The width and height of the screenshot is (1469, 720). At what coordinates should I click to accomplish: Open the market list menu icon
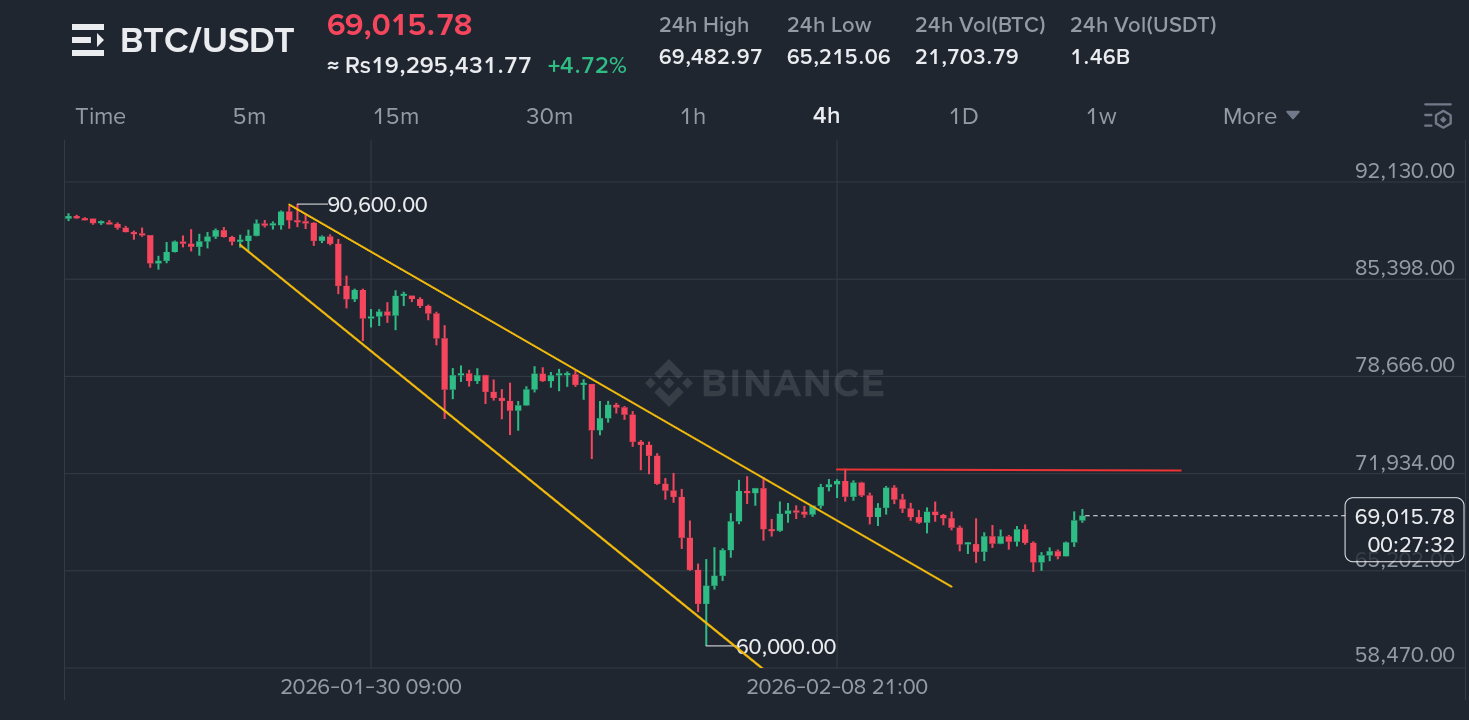88,41
